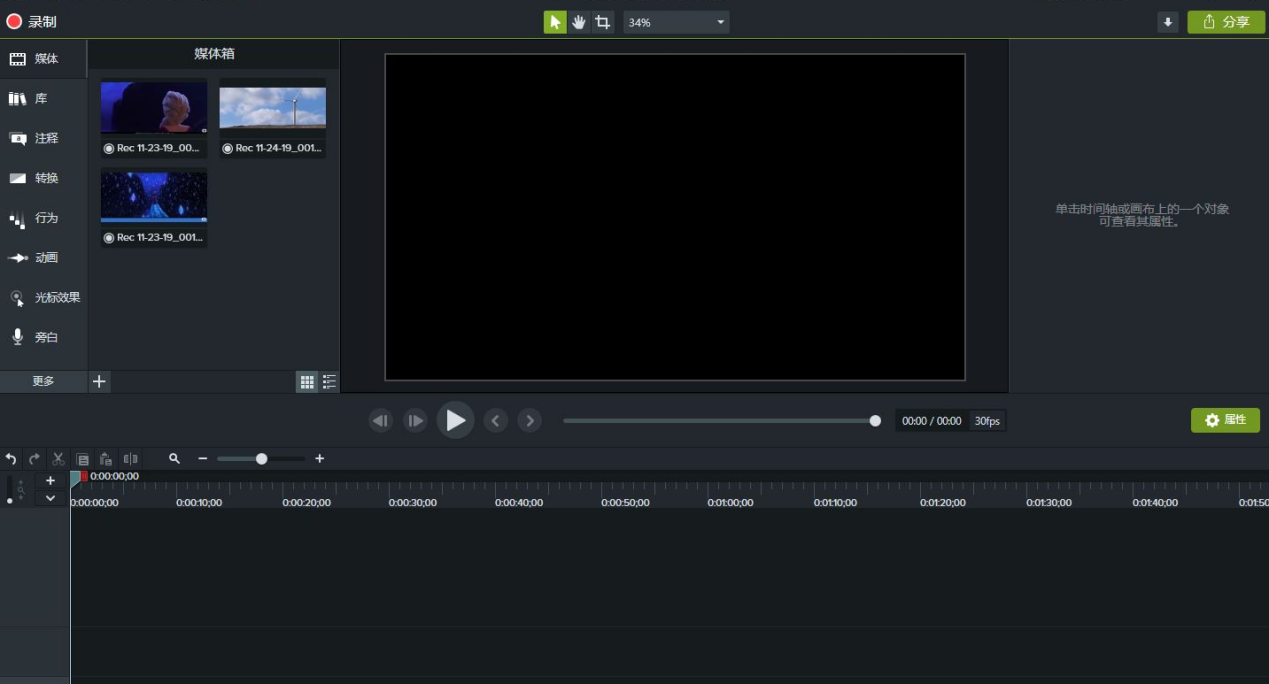Click the timeline zoom magnifier icon
The width and height of the screenshot is (1269, 684).
174,459
